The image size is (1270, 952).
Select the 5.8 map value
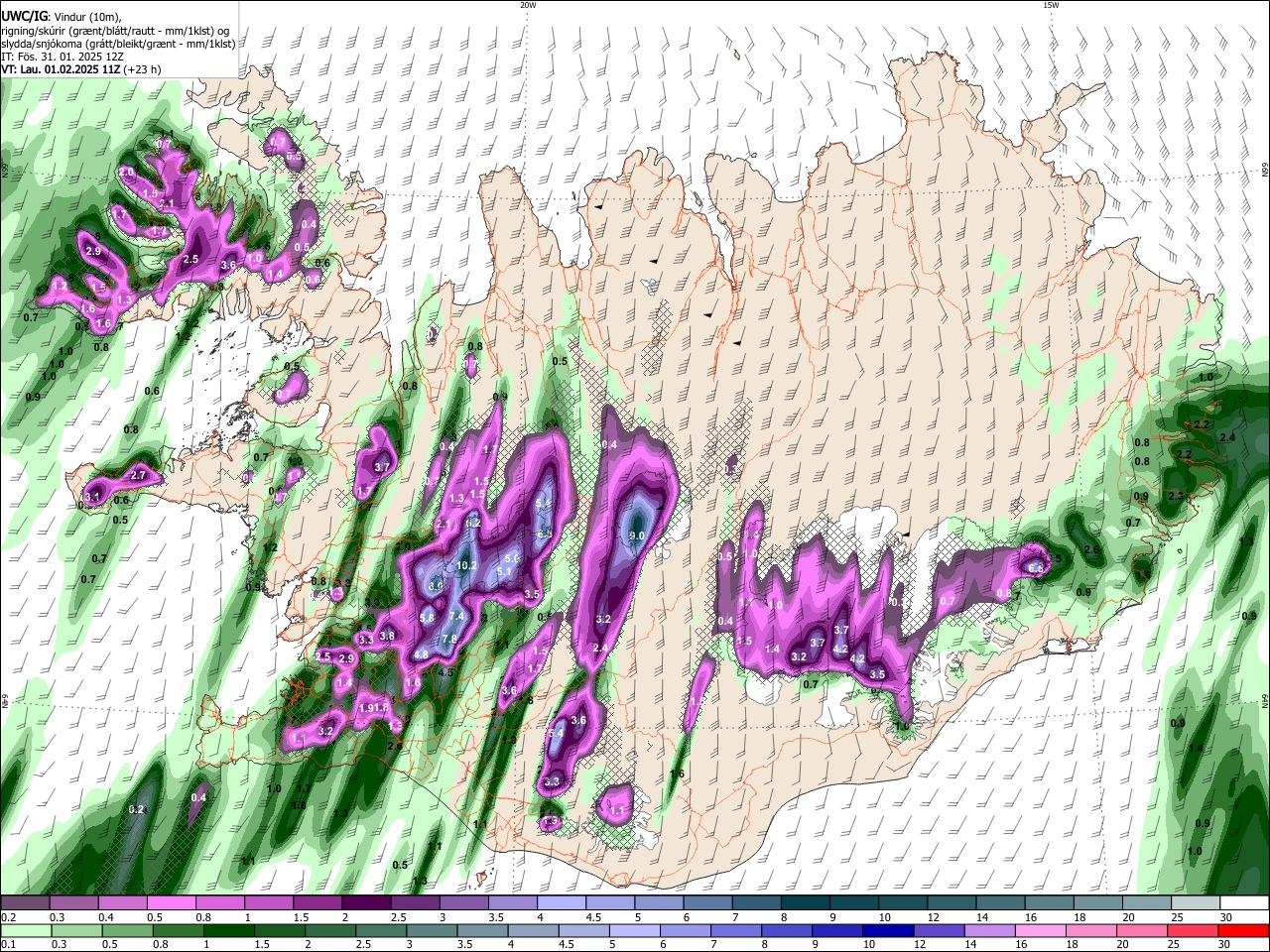coord(427,618)
